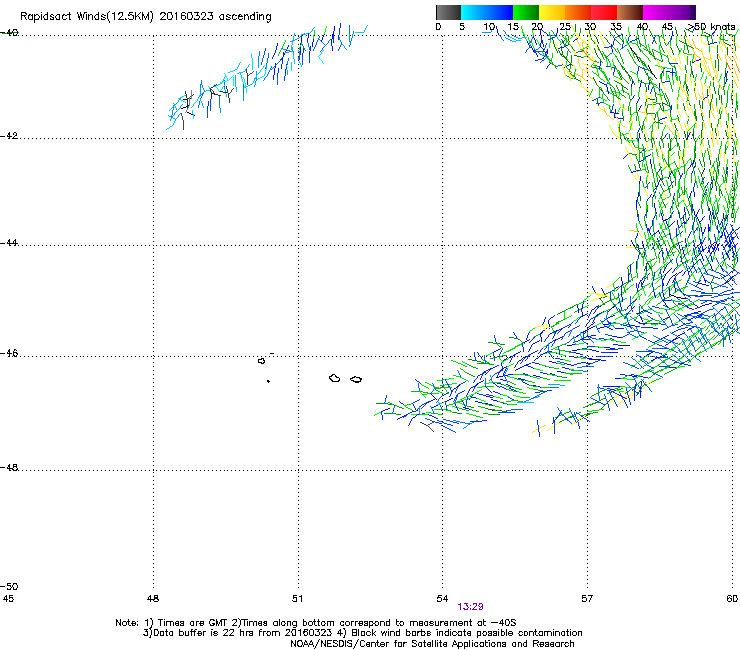
Task: Click the western island outline of the pair near 52E
Action: [x=335, y=378]
